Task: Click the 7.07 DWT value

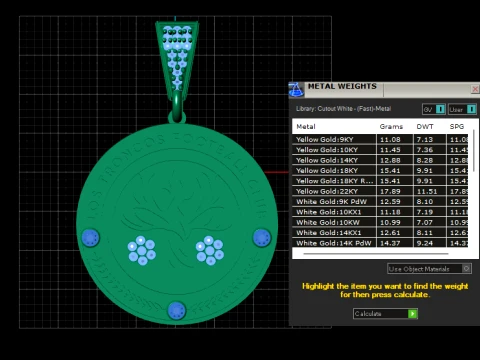Action: pyautogui.click(x=425, y=222)
